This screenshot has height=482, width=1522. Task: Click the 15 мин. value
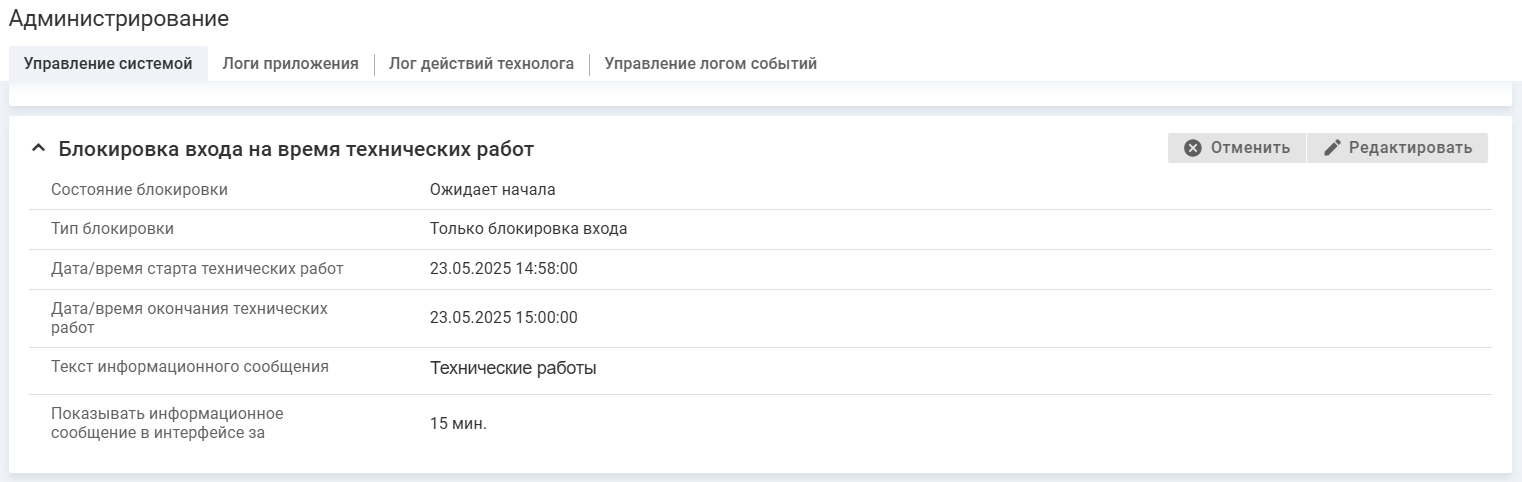[x=458, y=423]
